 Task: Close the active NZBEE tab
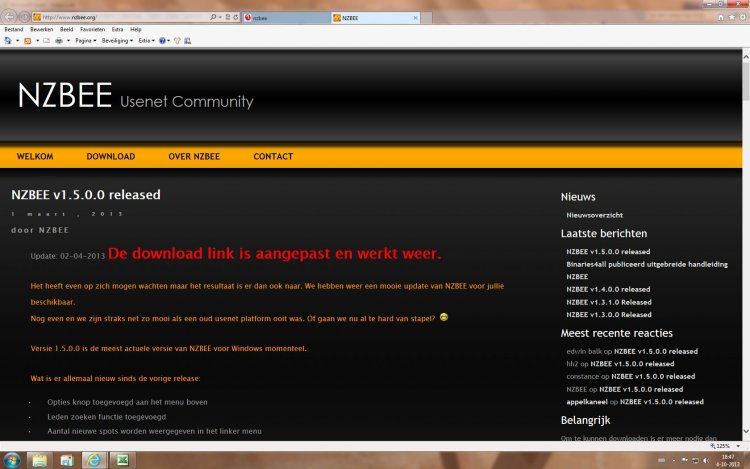tap(415, 18)
